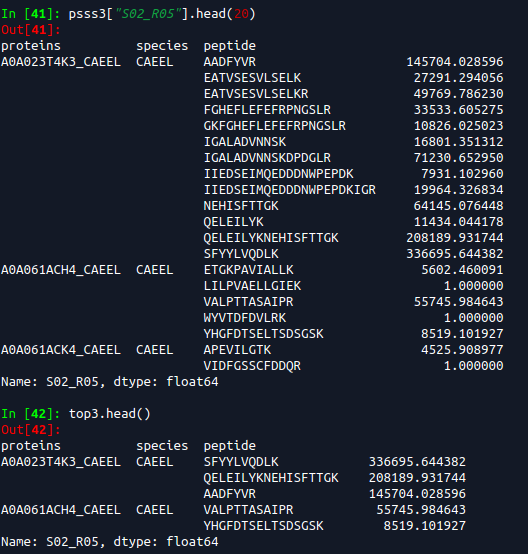Click the In [41] prompt label
528x554 pixels.
pyautogui.click(x=31, y=14)
